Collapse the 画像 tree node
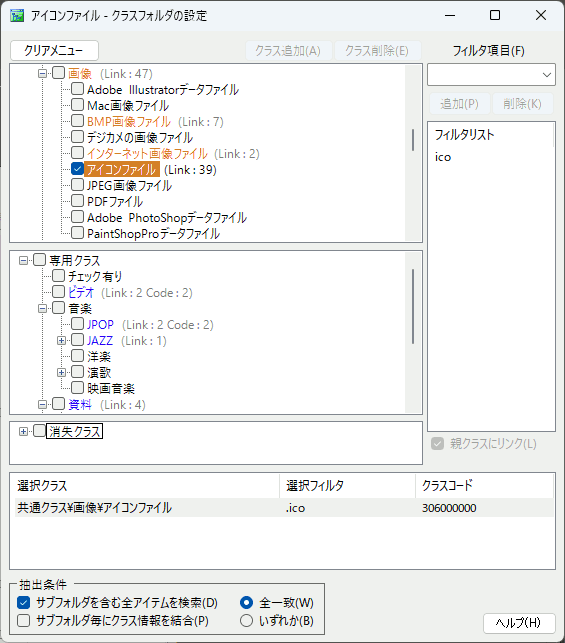Screen dimensions: 565x643 point(42,74)
